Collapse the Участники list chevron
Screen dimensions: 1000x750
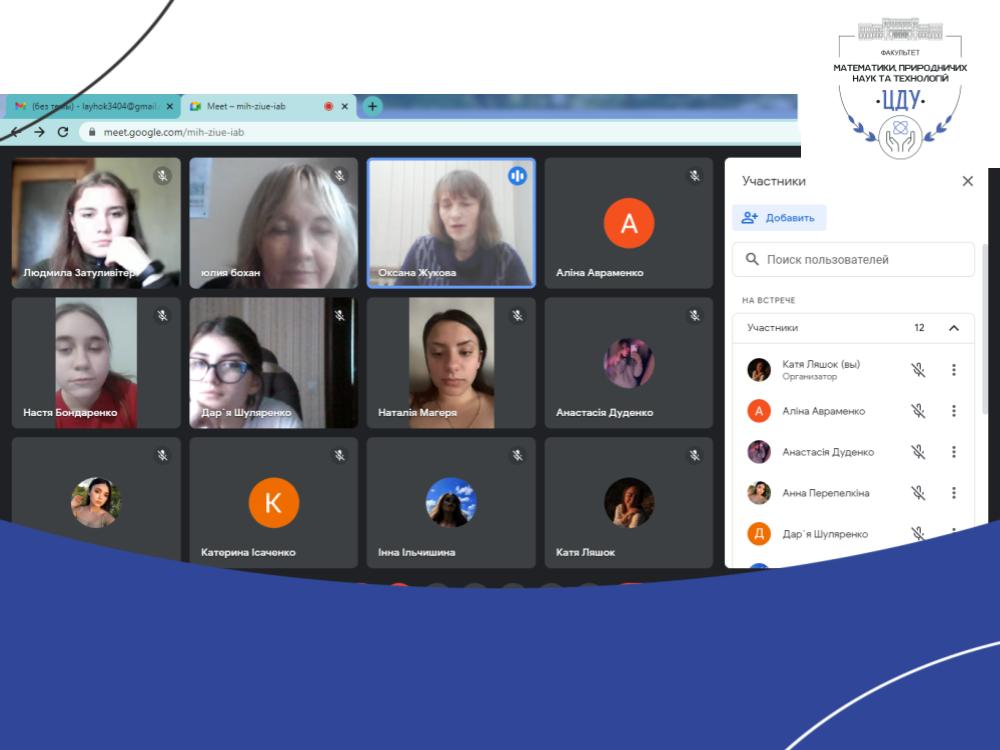point(953,328)
